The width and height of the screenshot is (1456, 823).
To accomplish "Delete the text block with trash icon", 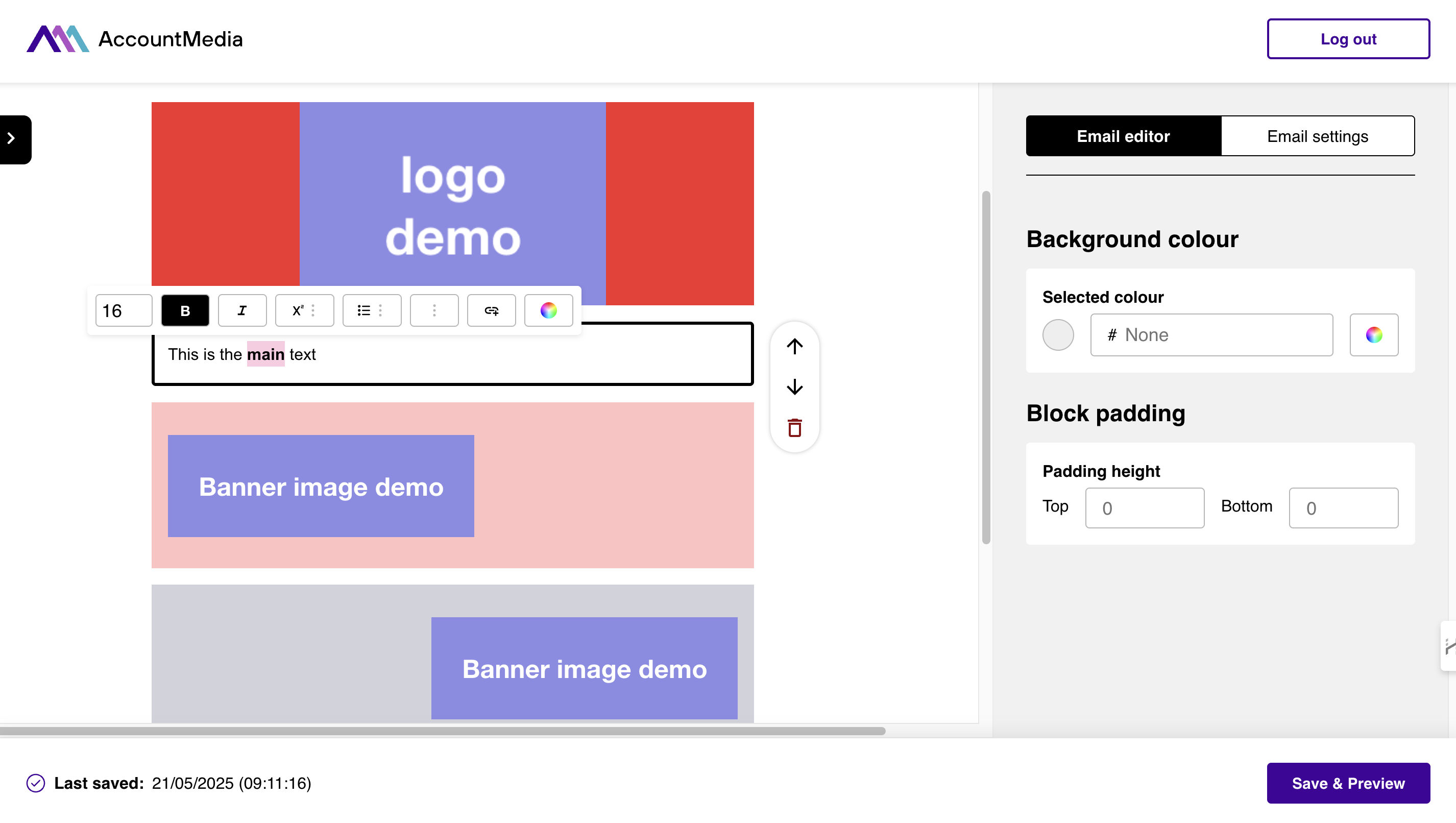I will 794,428.
